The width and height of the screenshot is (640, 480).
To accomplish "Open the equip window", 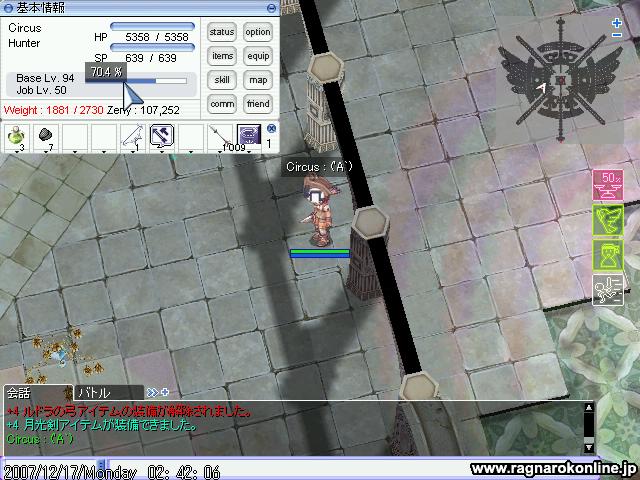I will (x=258, y=56).
